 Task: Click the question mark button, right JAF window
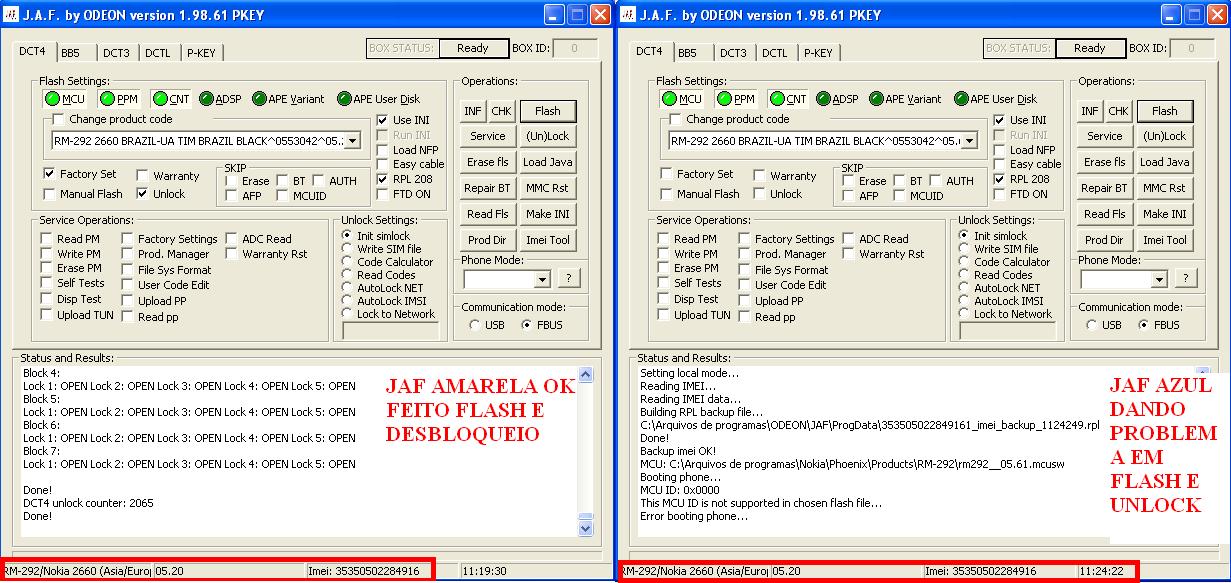[1184, 279]
